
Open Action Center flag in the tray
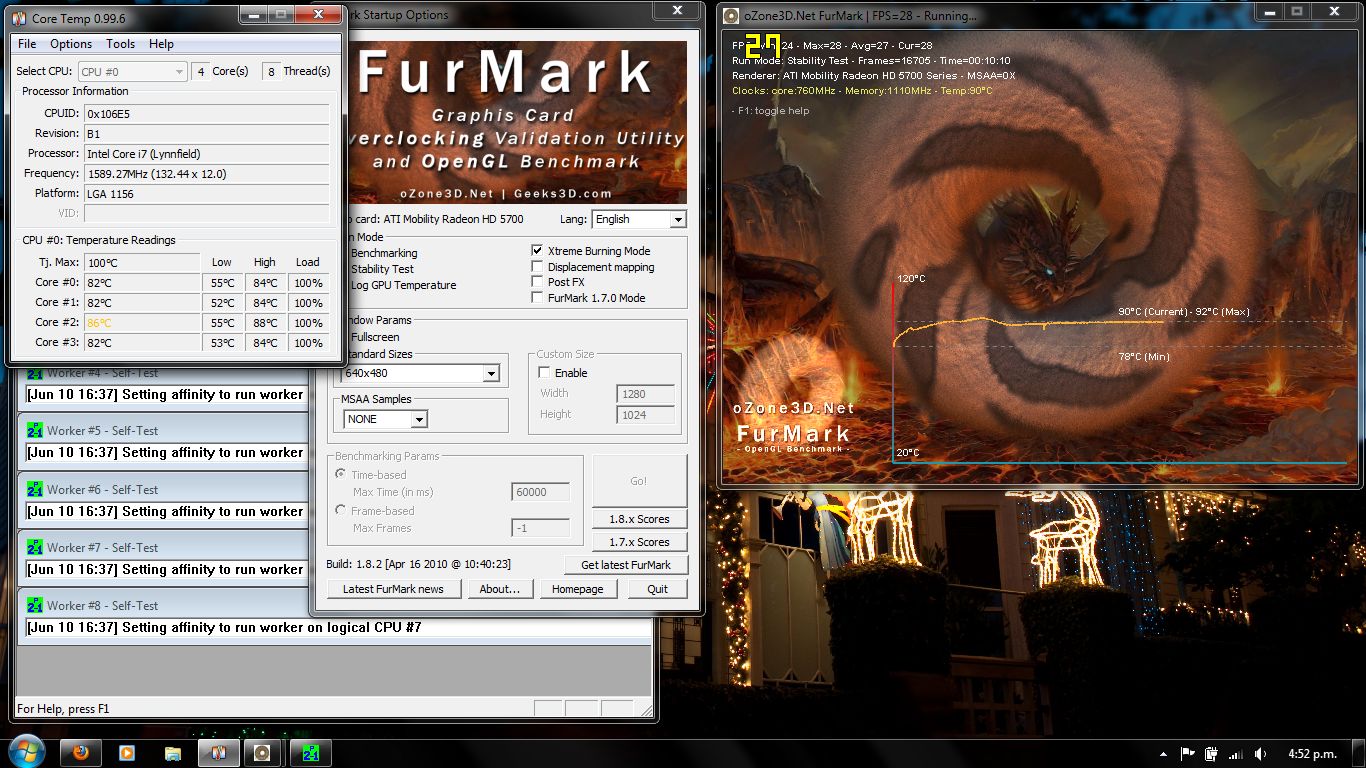tap(1187, 754)
